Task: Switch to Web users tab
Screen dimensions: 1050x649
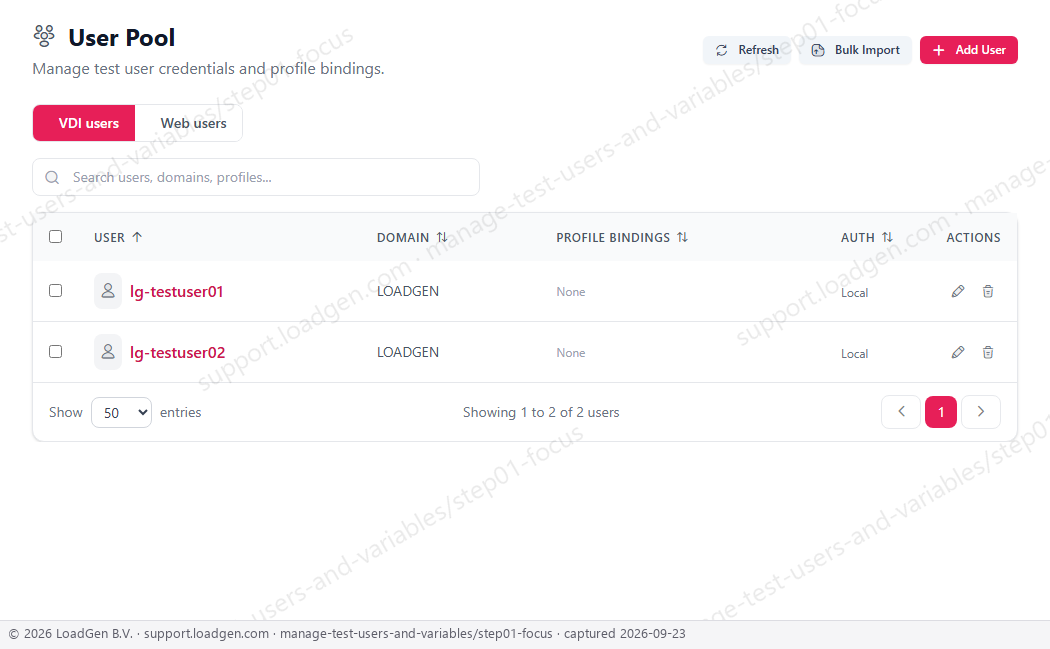Action: [189, 123]
